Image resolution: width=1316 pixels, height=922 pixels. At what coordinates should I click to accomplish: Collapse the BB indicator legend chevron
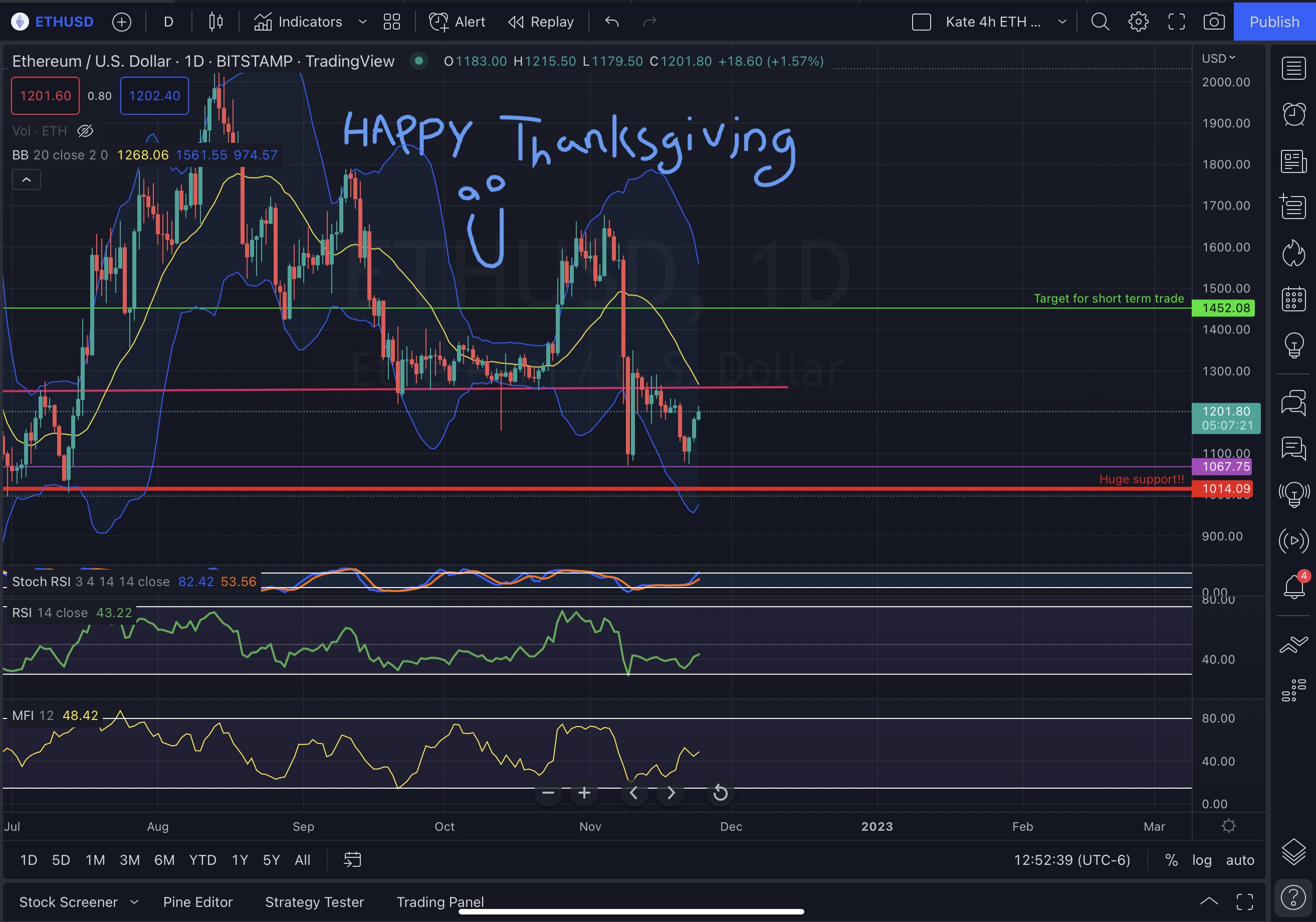click(x=27, y=179)
